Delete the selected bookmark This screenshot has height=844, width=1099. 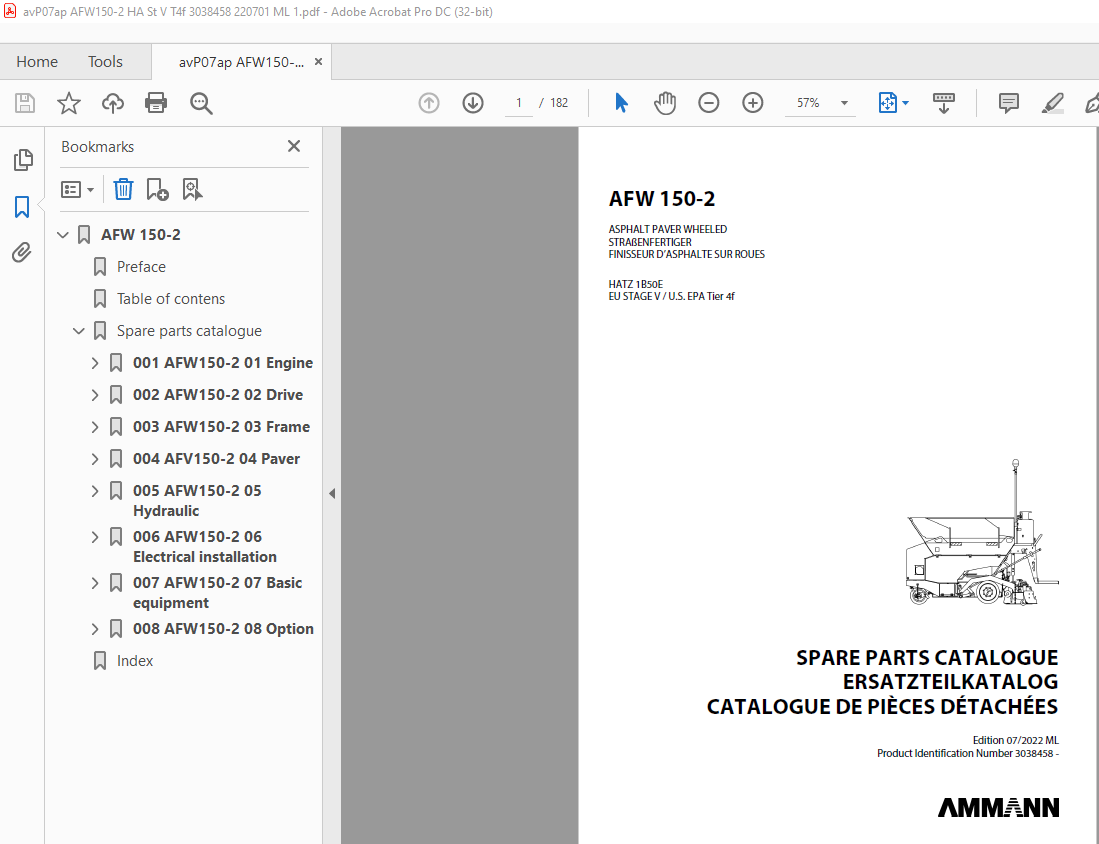(123, 189)
